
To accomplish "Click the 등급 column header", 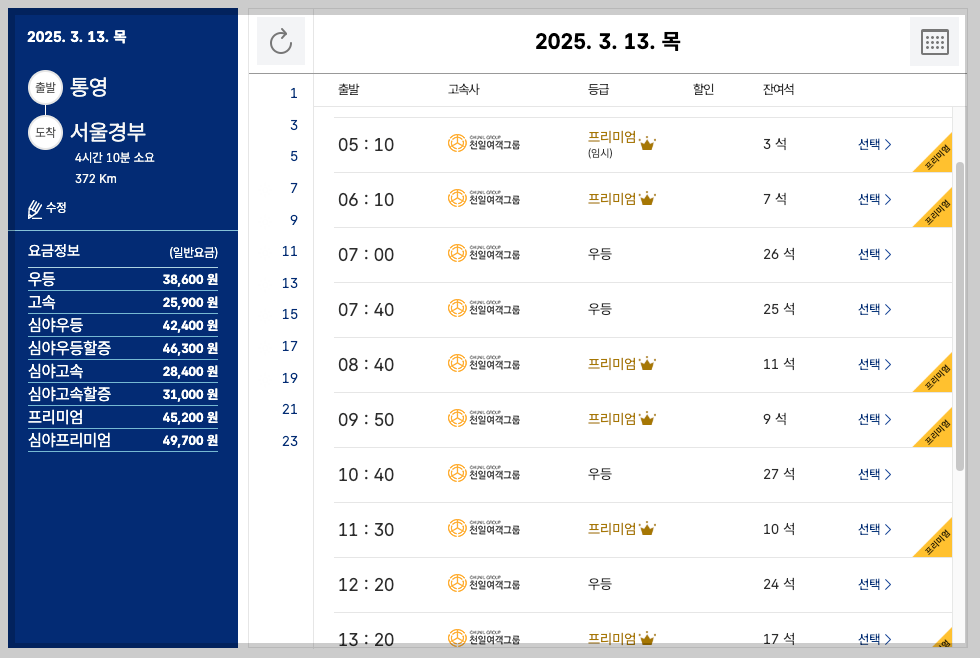I will [598, 89].
